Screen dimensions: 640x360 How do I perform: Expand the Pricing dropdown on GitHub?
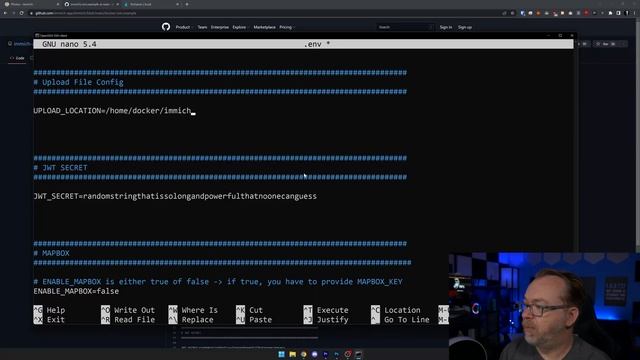tap(287, 27)
